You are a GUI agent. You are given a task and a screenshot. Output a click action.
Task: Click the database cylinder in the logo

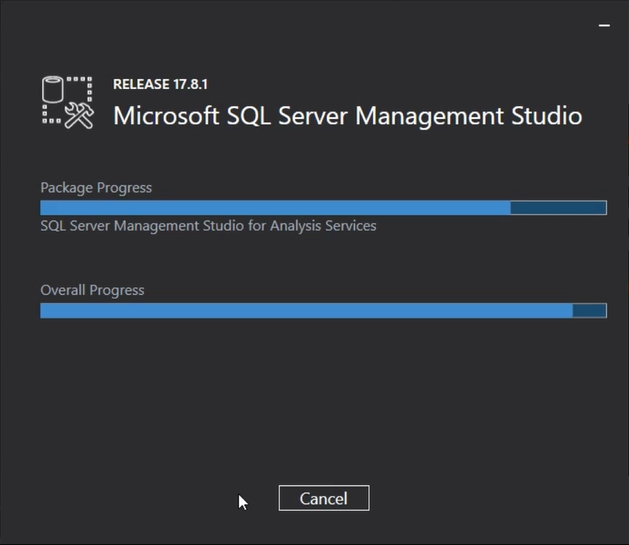click(x=54, y=92)
